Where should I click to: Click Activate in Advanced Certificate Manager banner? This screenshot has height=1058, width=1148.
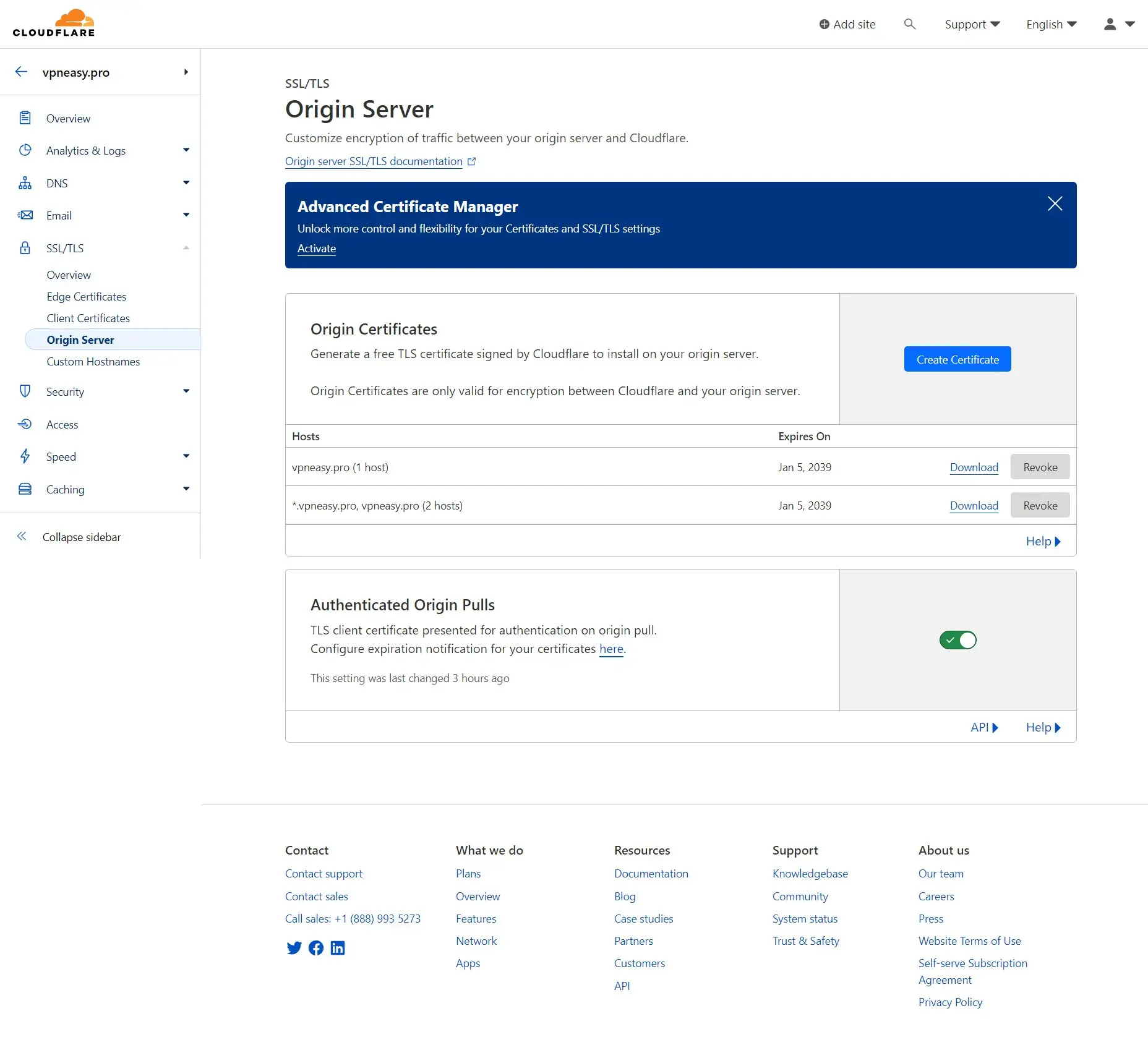click(317, 249)
